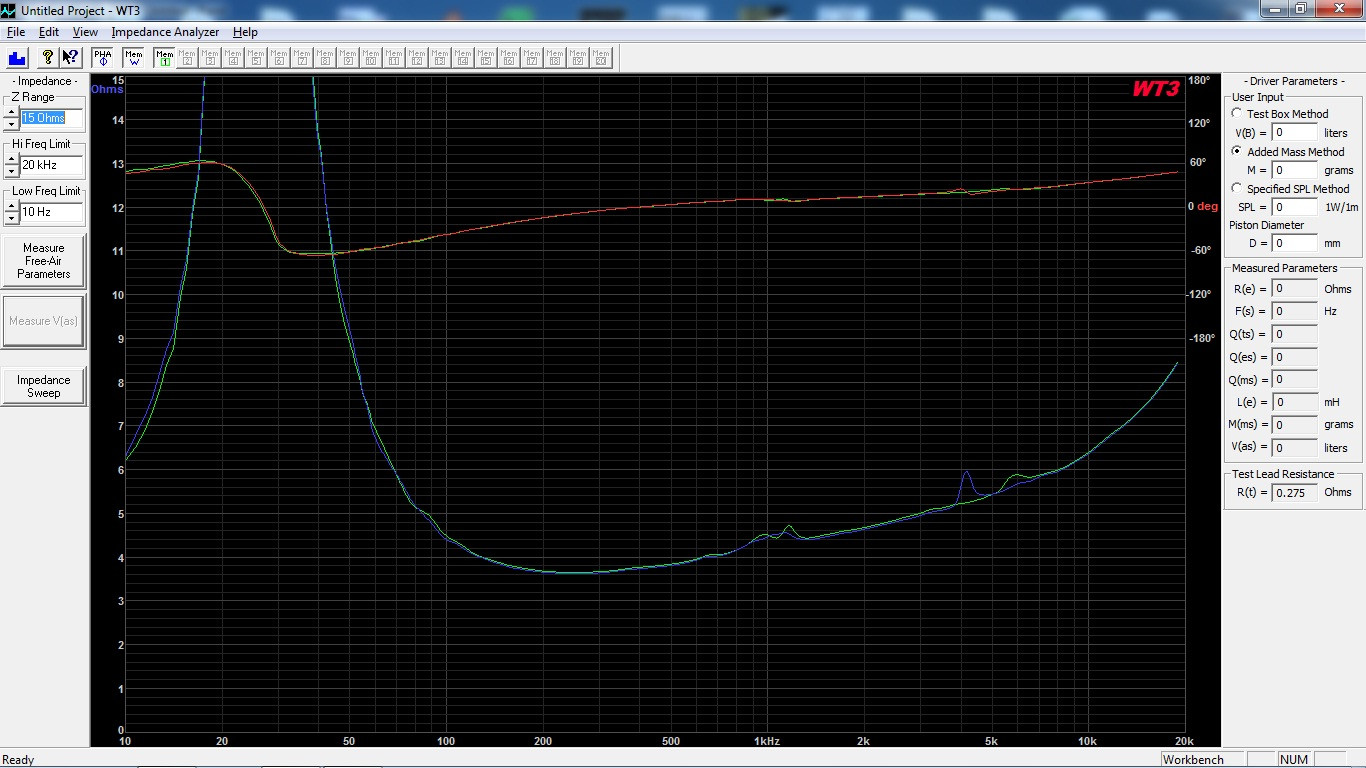Screen dimensions: 1366x768
Task: Click the Mem W toolbar icon
Action: (133, 57)
